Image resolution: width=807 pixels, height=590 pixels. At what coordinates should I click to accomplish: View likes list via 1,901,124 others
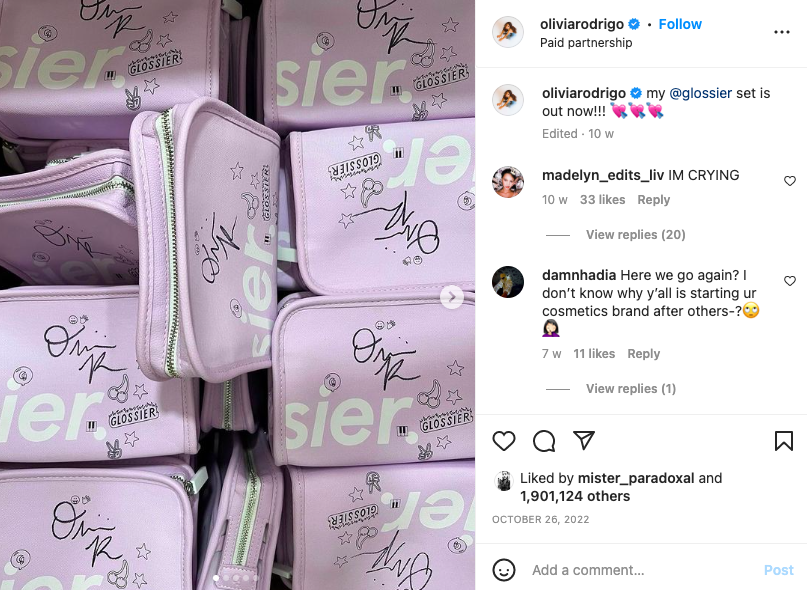point(574,496)
